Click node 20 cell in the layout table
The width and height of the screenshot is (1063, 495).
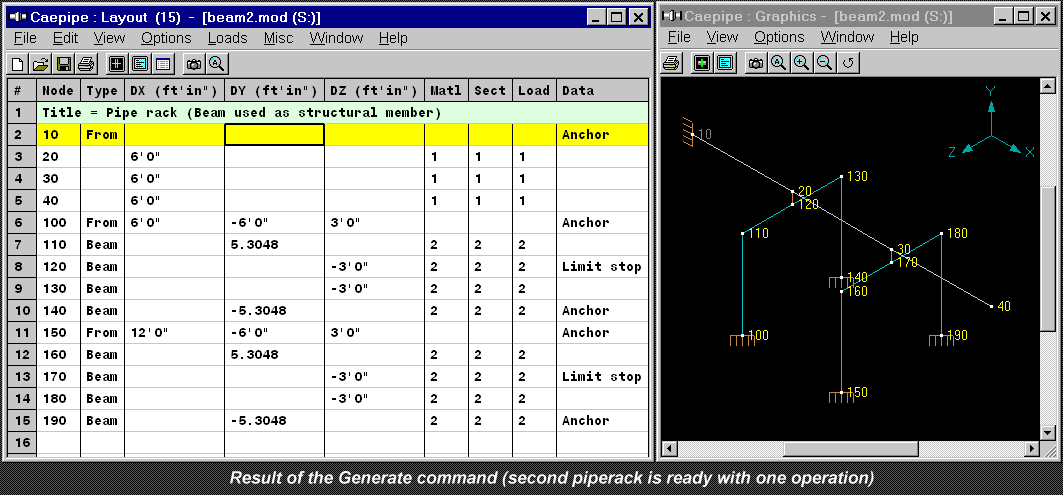(x=58, y=157)
